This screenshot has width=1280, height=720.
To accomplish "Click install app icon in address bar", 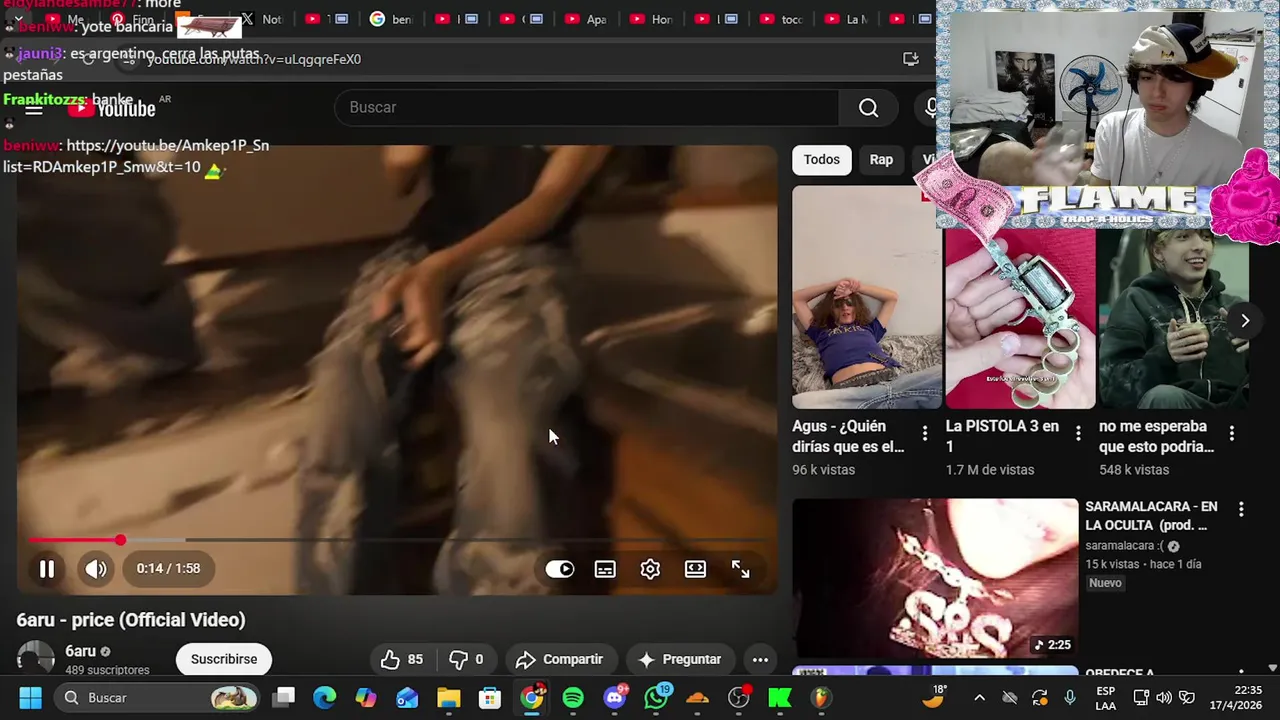I will pos(911,59).
